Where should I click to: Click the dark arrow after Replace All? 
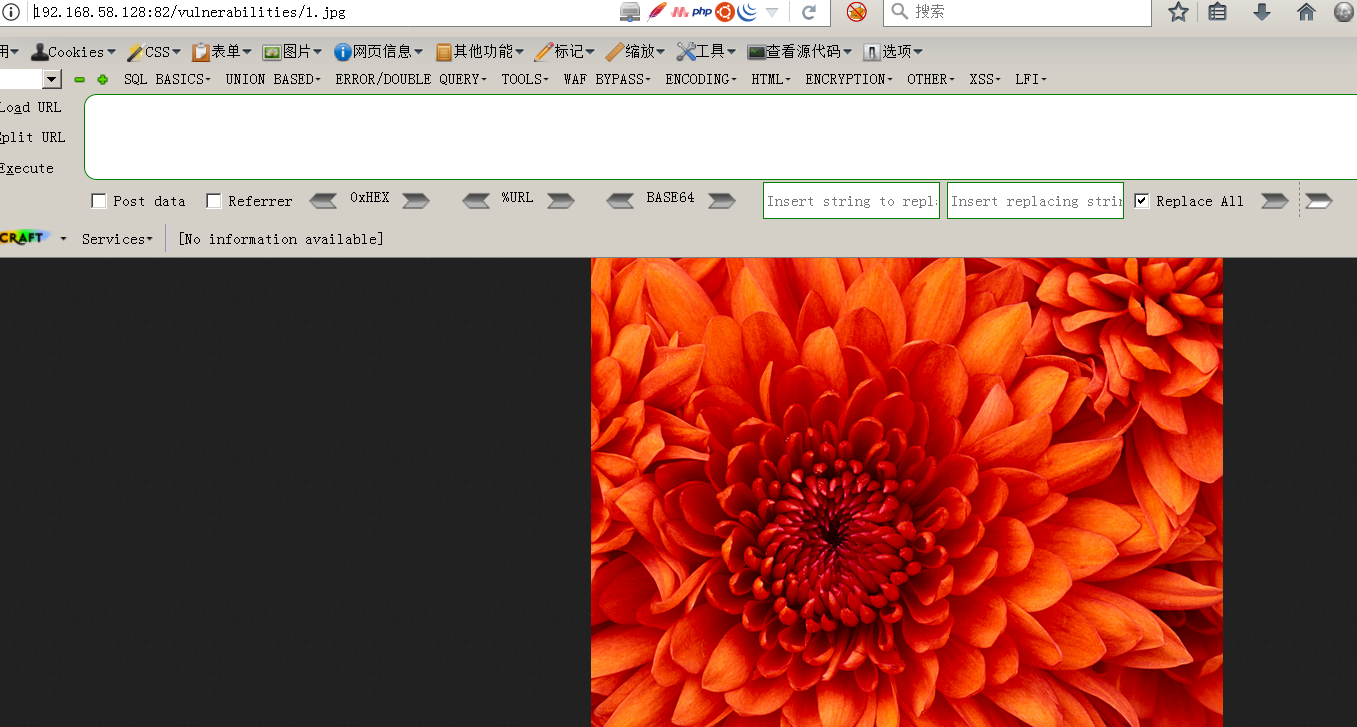click(x=1275, y=201)
